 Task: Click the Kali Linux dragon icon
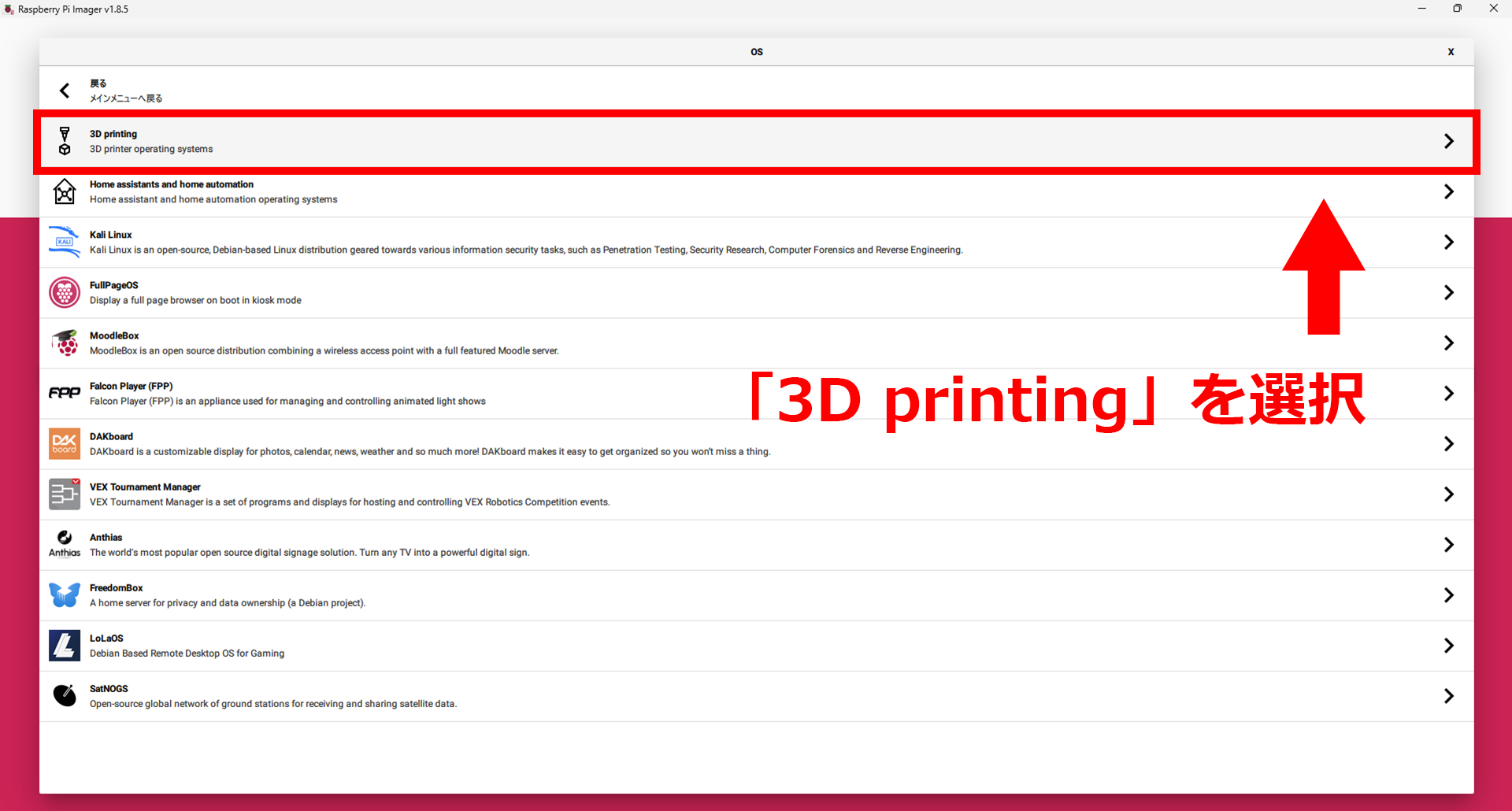[65, 242]
